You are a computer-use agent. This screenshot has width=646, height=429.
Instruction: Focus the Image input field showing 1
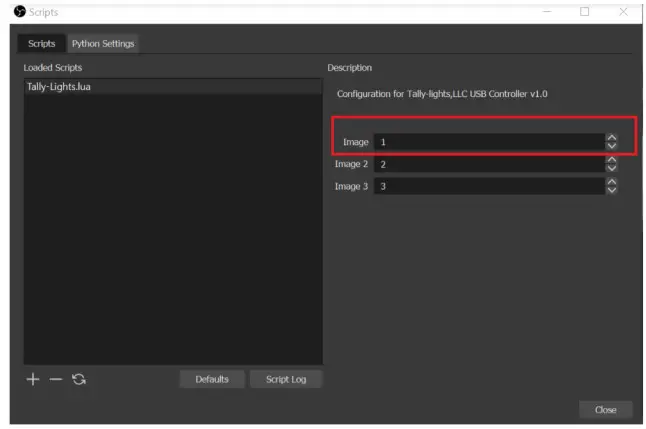point(489,142)
